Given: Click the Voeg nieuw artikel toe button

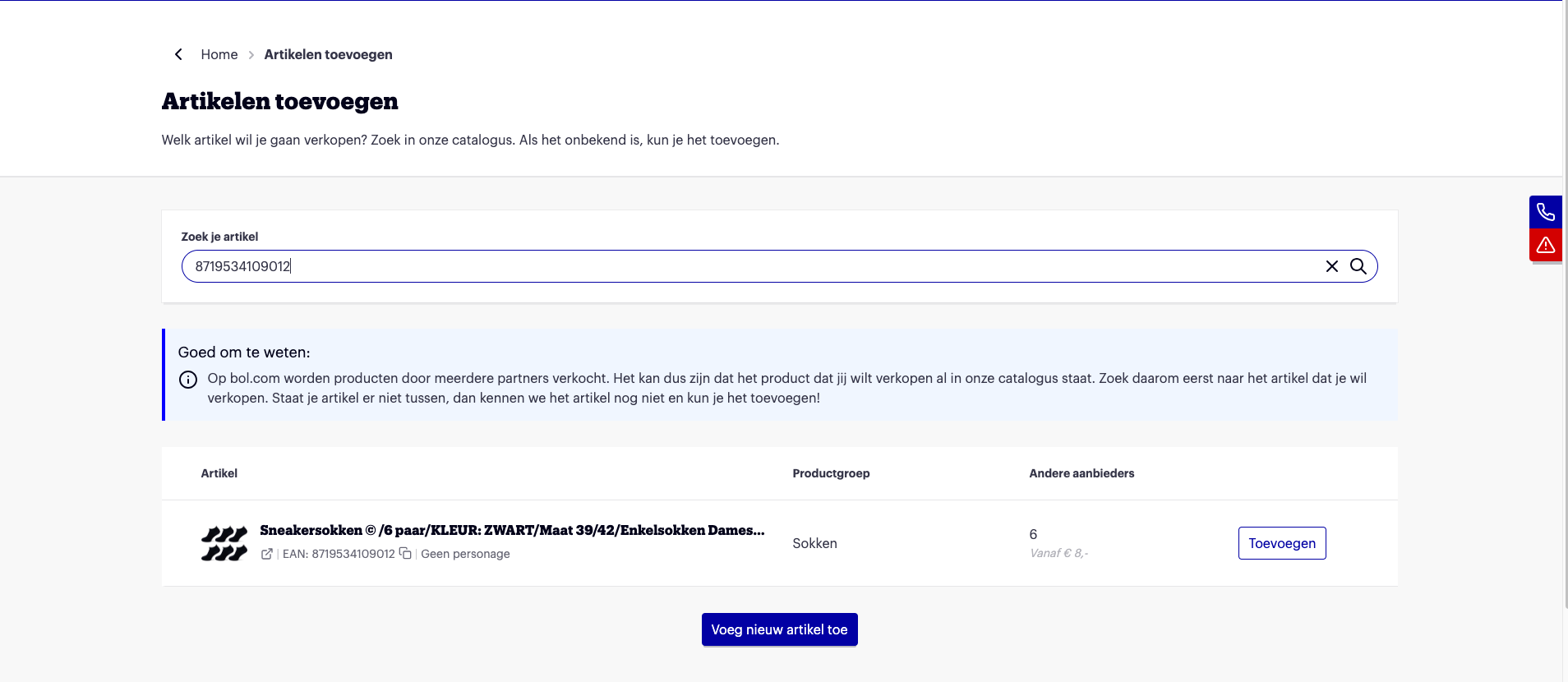Looking at the screenshot, I should click(779, 629).
